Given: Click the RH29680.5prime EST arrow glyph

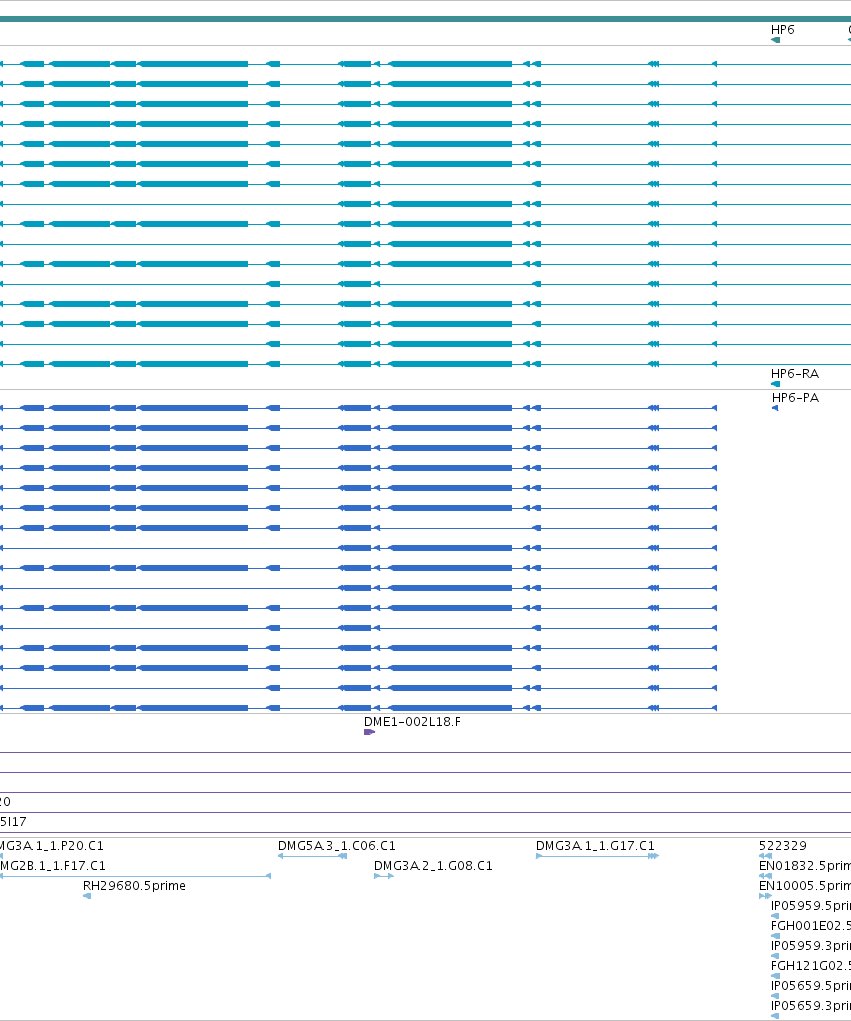Looking at the screenshot, I should (87, 896).
